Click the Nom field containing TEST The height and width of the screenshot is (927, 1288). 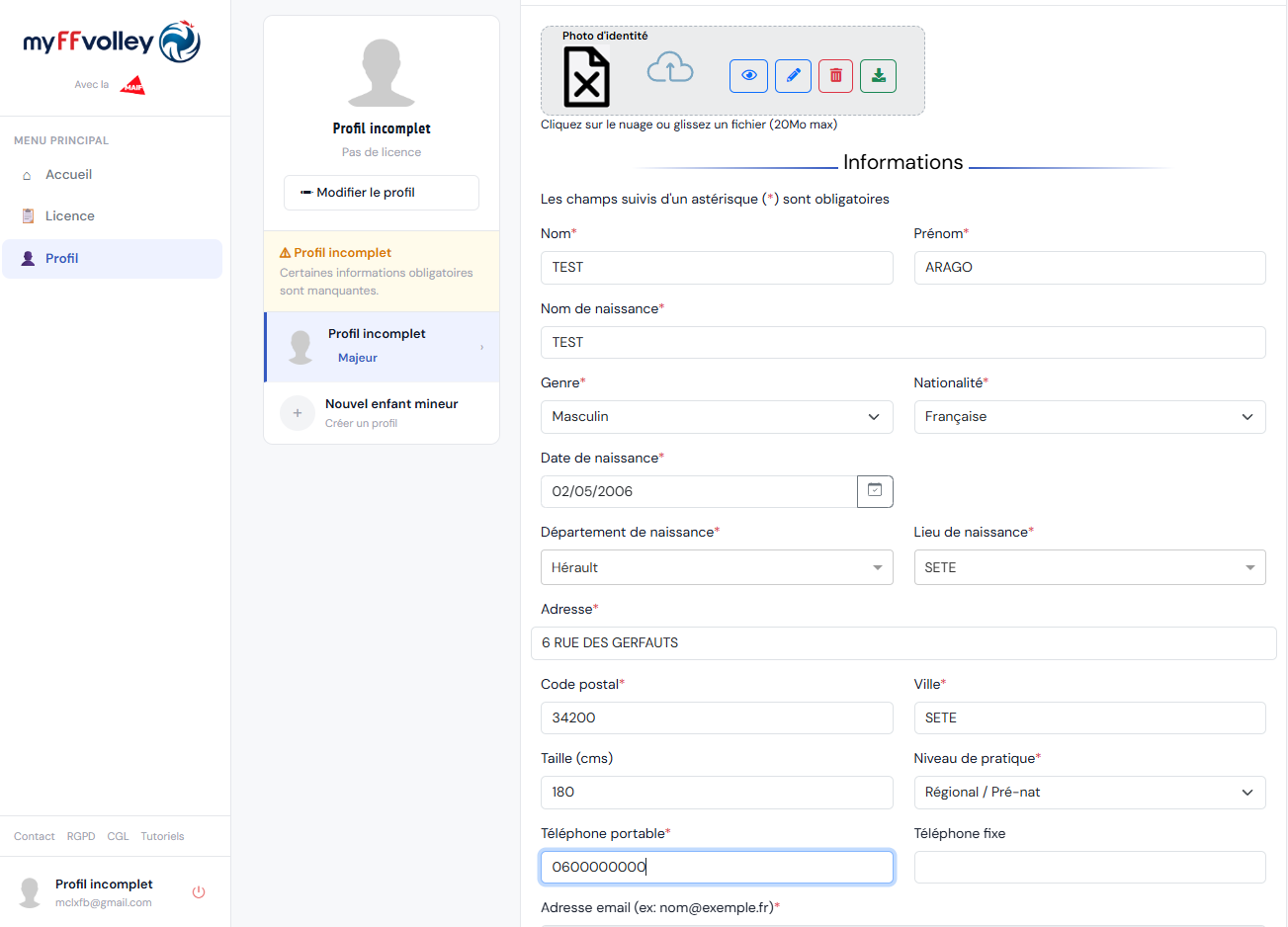pos(717,268)
